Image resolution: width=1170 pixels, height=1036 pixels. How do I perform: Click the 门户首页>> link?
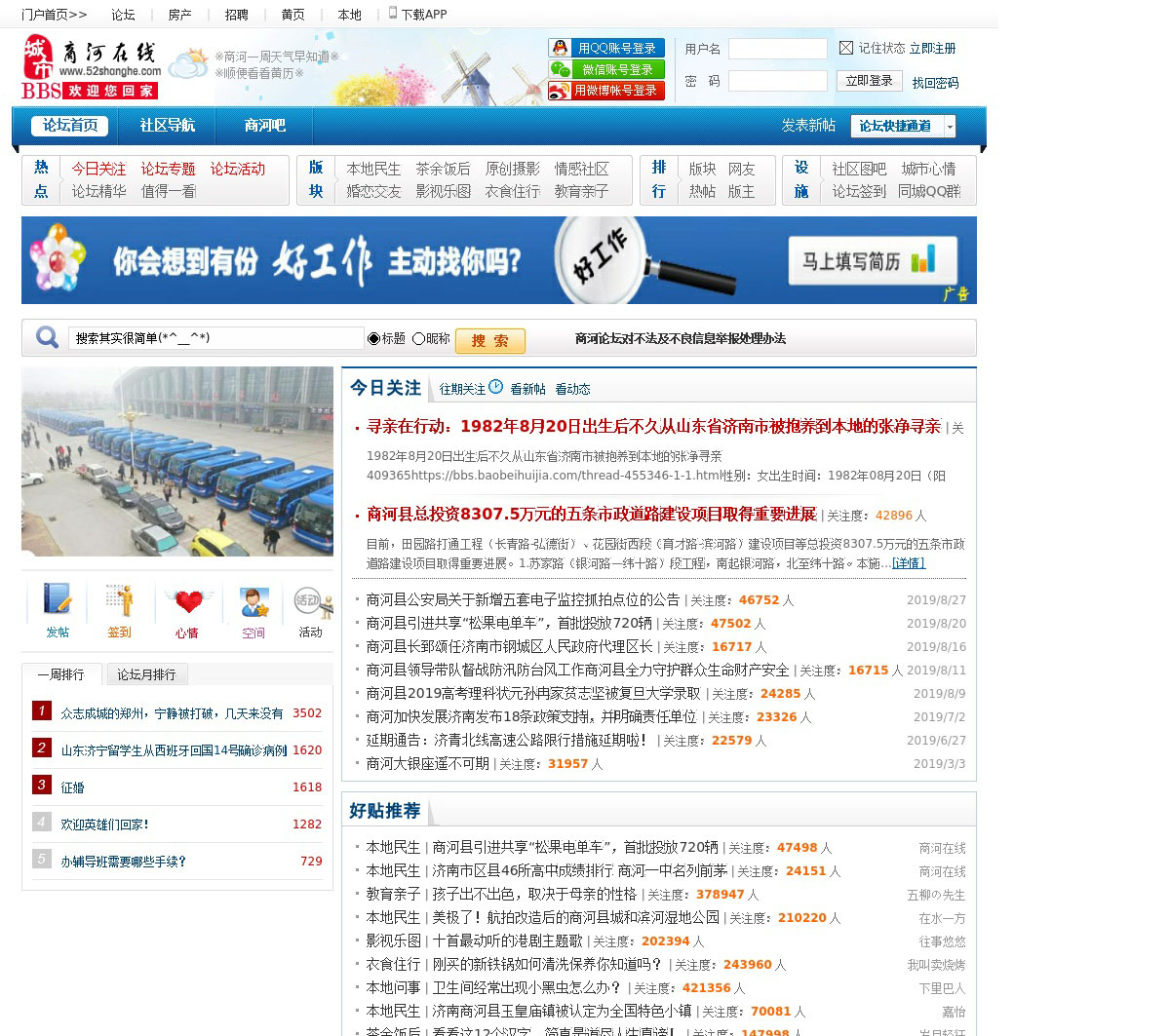(x=54, y=15)
